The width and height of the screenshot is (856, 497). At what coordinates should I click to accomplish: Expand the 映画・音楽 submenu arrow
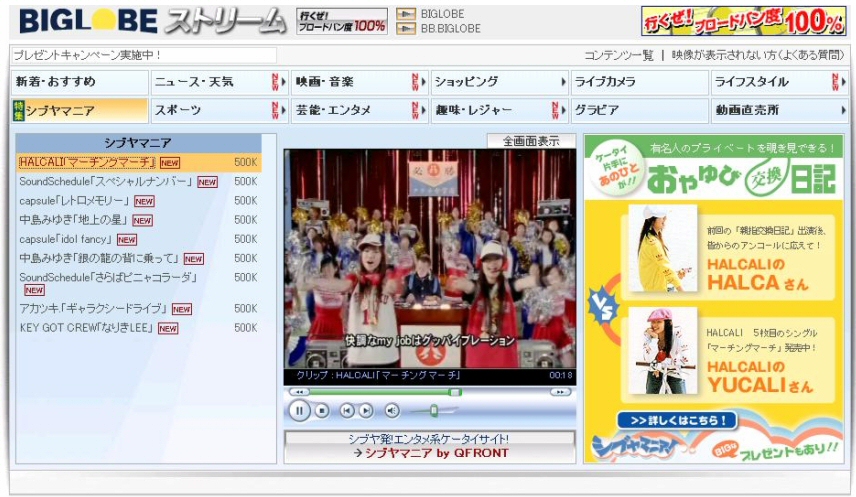tap(423, 82)
